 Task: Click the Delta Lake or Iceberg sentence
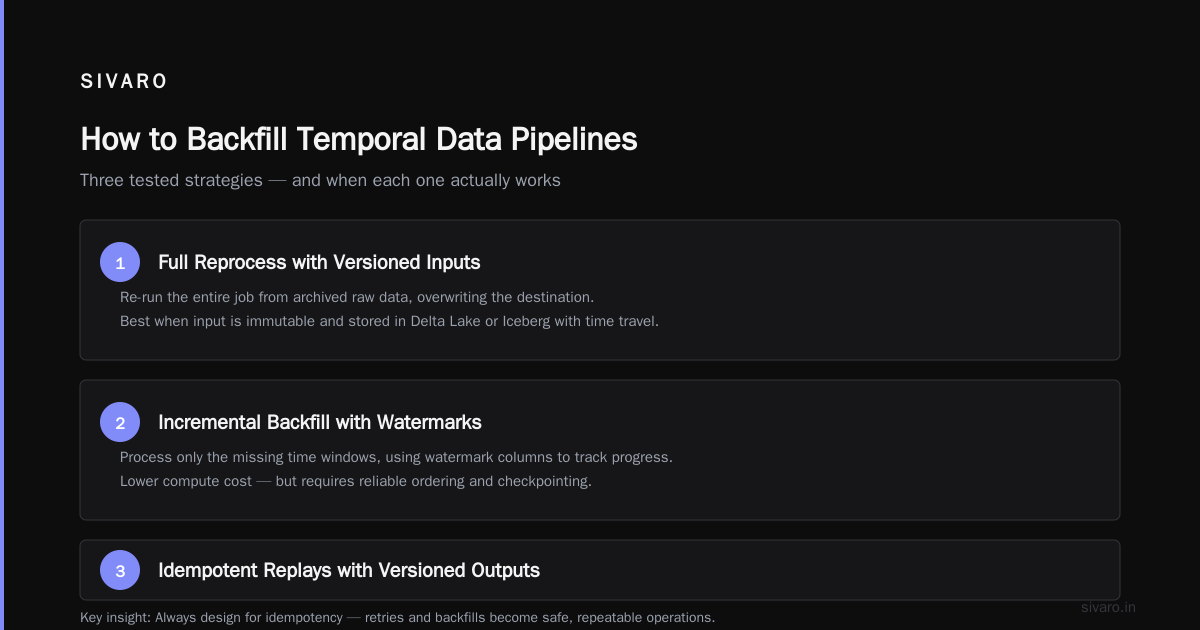point(389,321)
